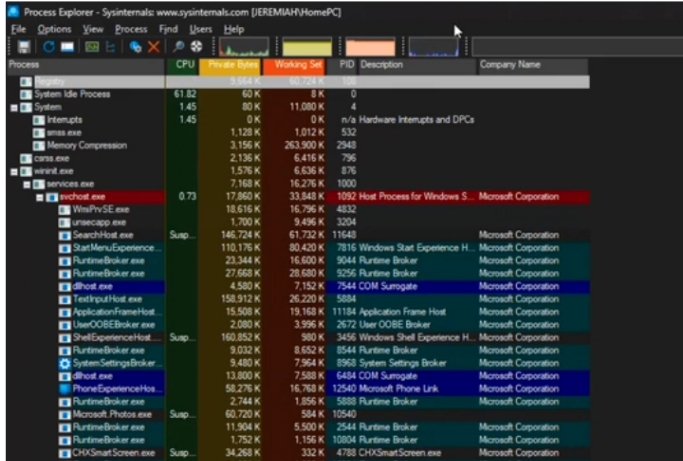Collapse the svchost.exe tree node
683x461 pixels.
point(40,197)
